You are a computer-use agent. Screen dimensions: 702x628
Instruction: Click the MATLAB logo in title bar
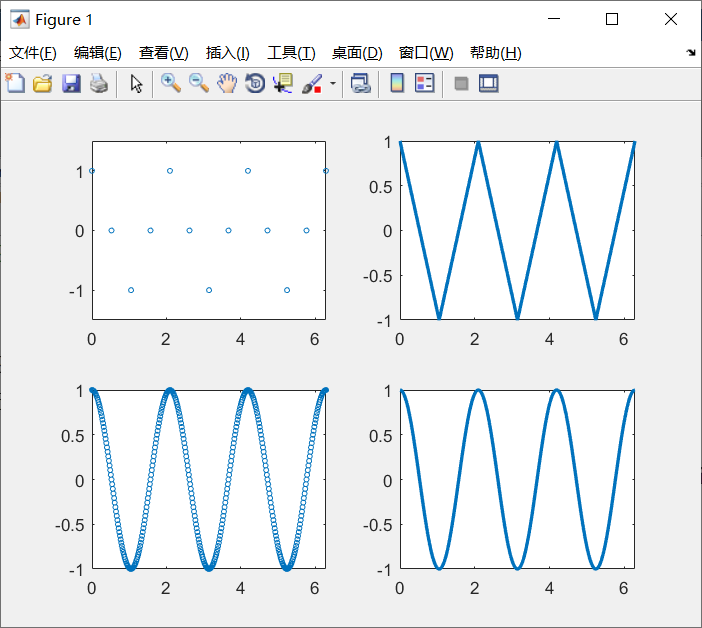point(20,19)
